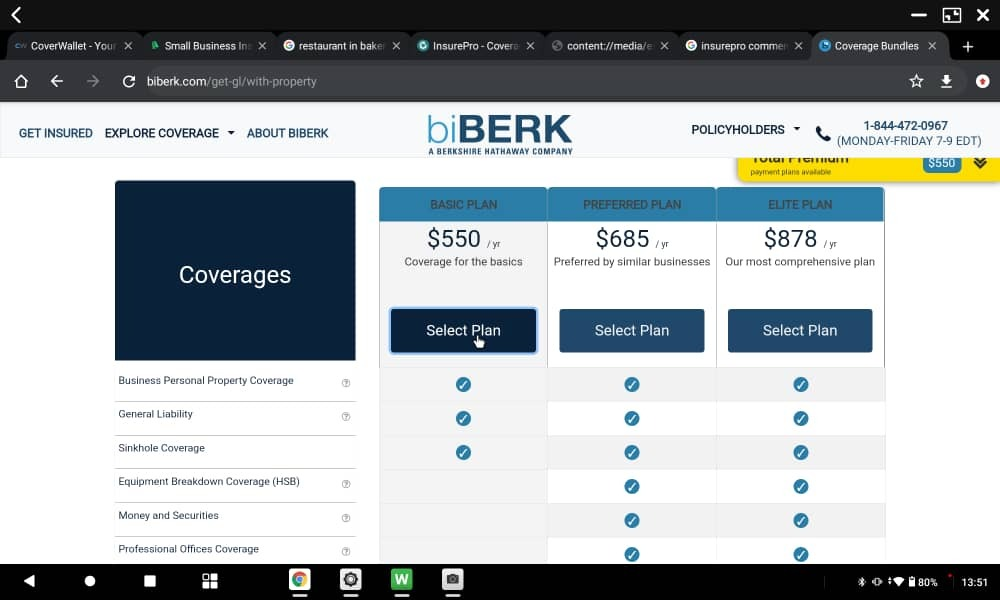The height and width of the screenshot is (600, 1000).
Task: Click the ELITE PLAN column header
Action: point(800,205)
